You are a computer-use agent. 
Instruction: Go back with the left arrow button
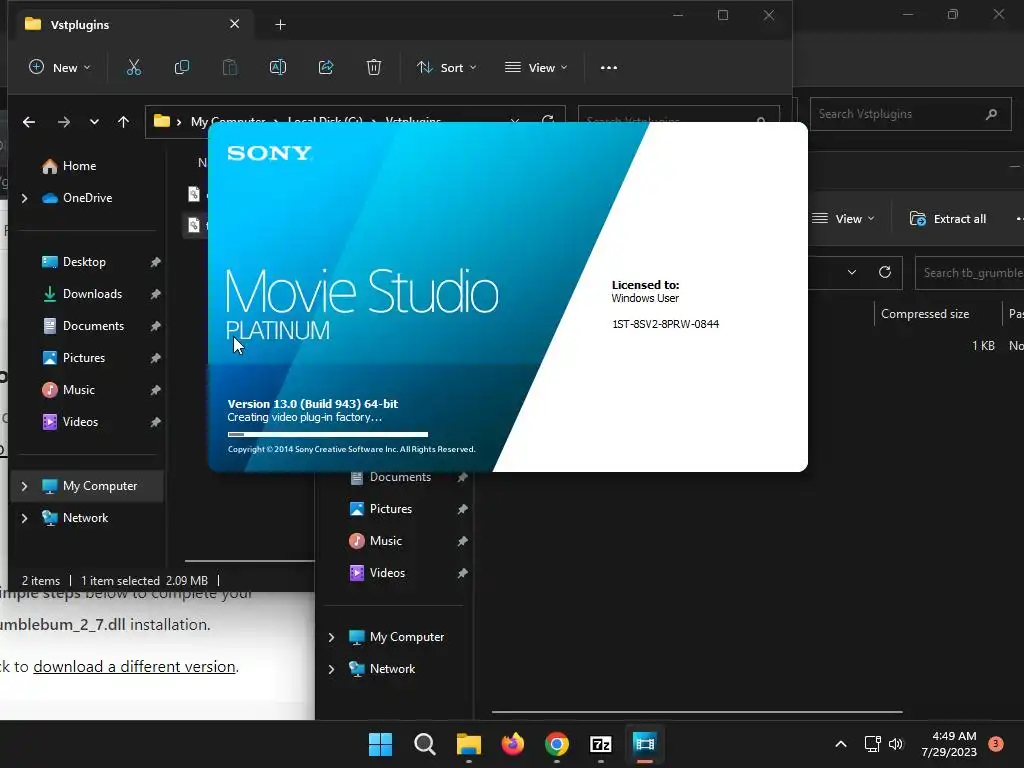(29, 122)
